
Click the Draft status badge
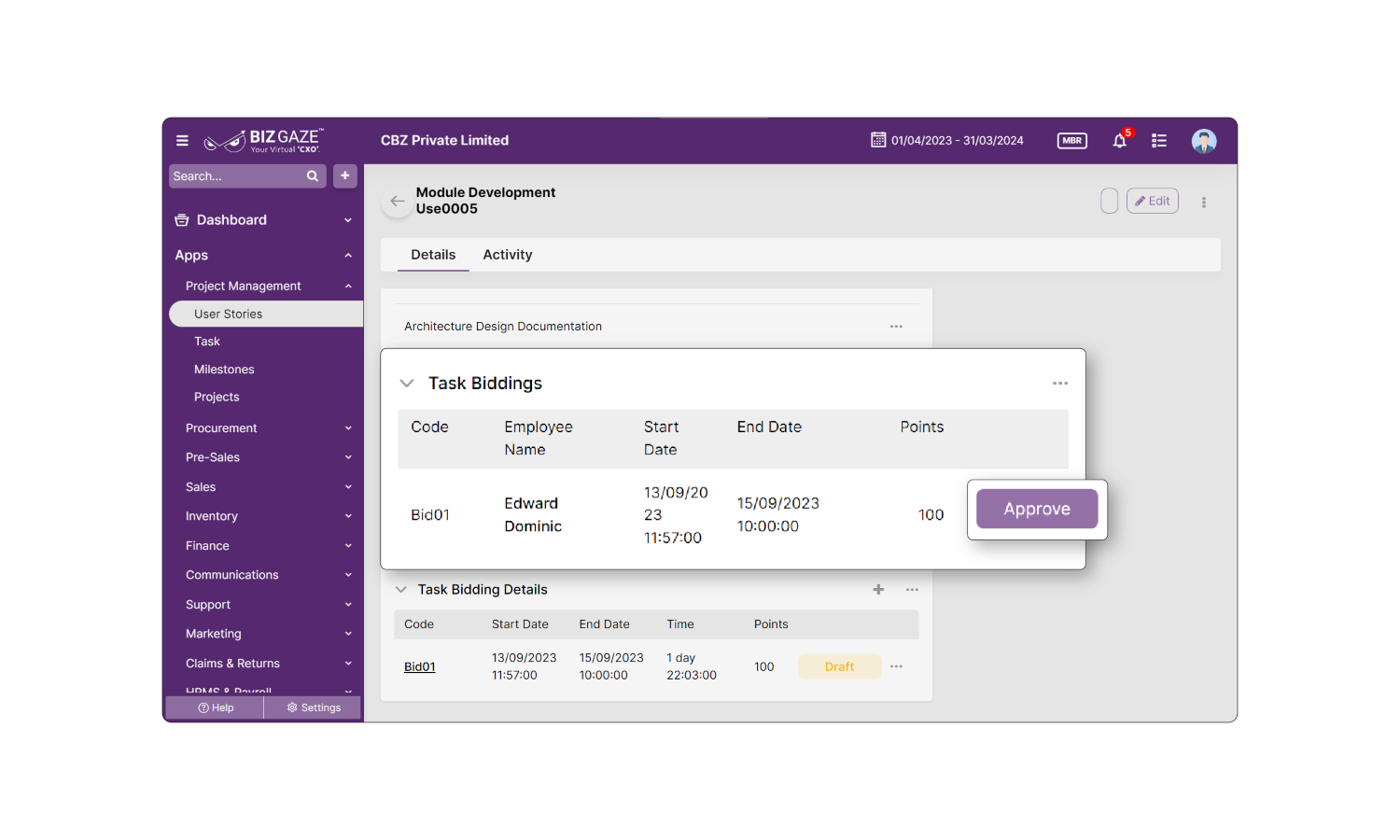tap(839, 666)
